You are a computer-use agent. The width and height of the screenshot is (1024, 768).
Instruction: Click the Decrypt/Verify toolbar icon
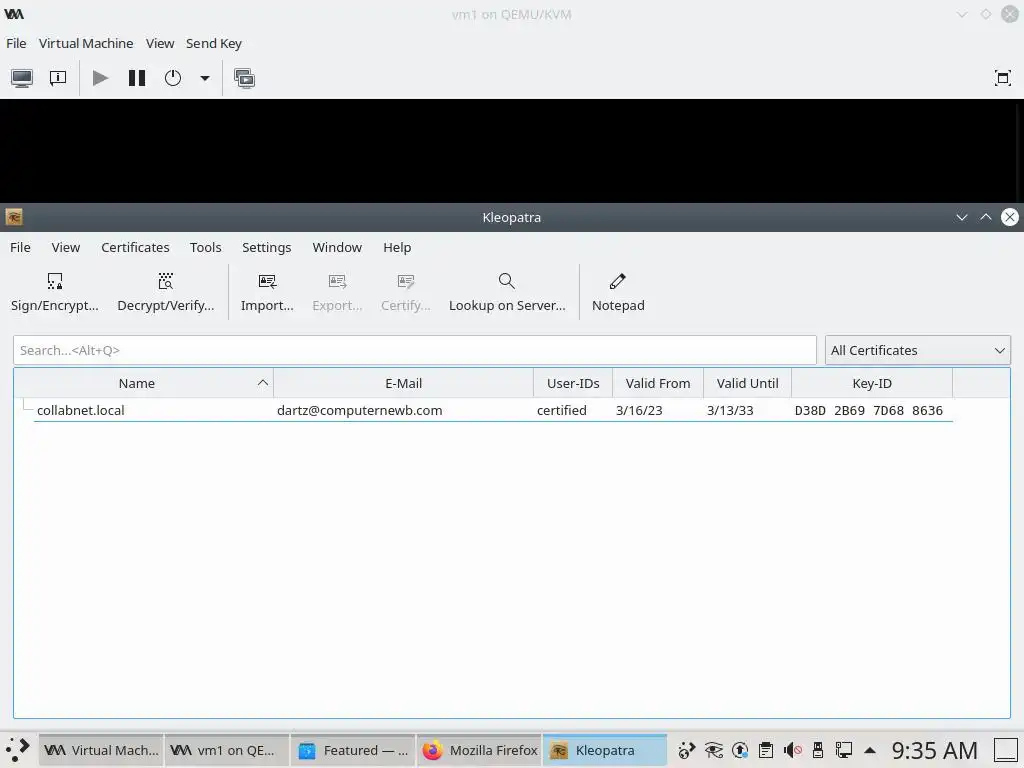point(166,281)
